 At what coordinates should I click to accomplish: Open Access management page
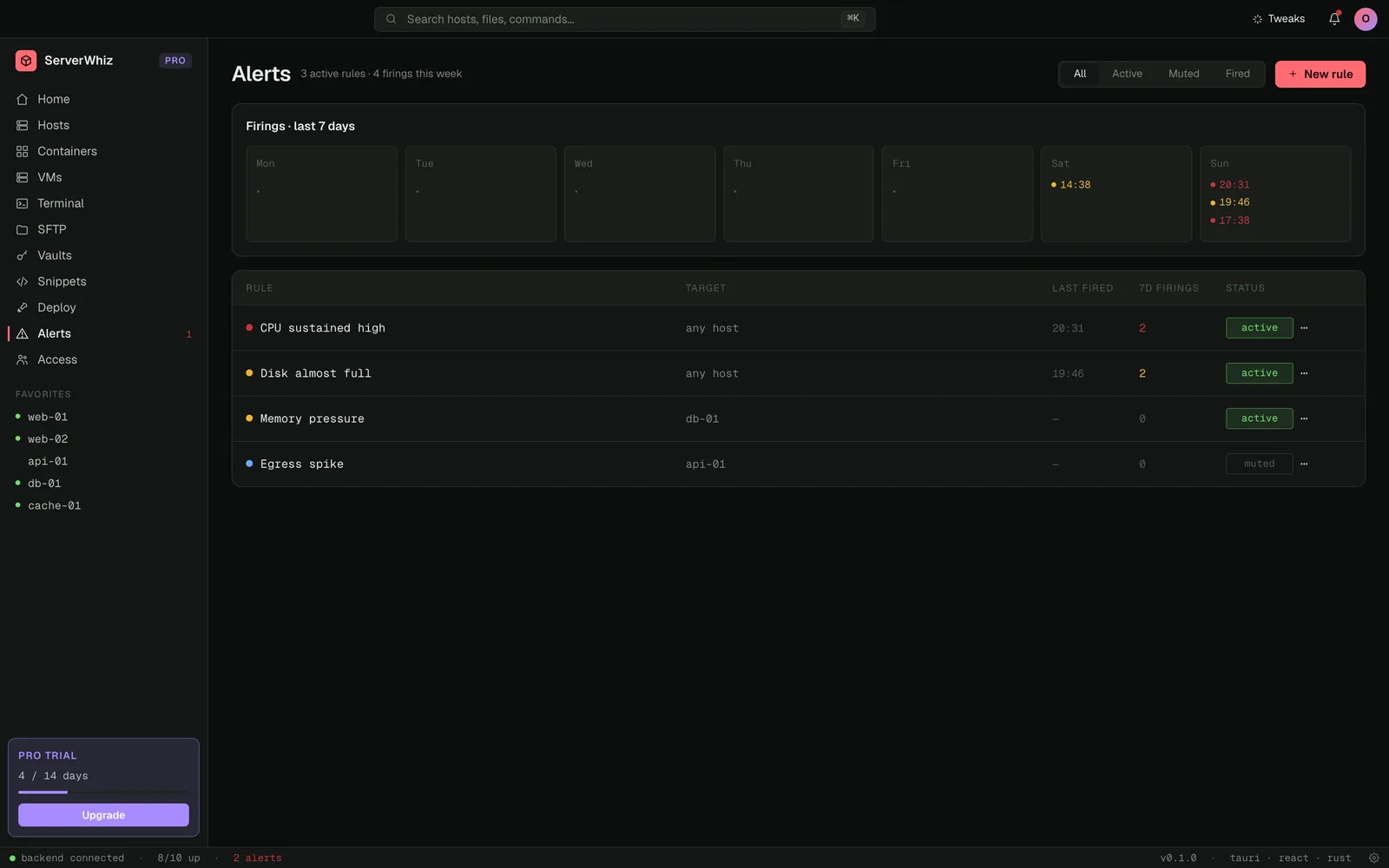(x=103, y=359)
